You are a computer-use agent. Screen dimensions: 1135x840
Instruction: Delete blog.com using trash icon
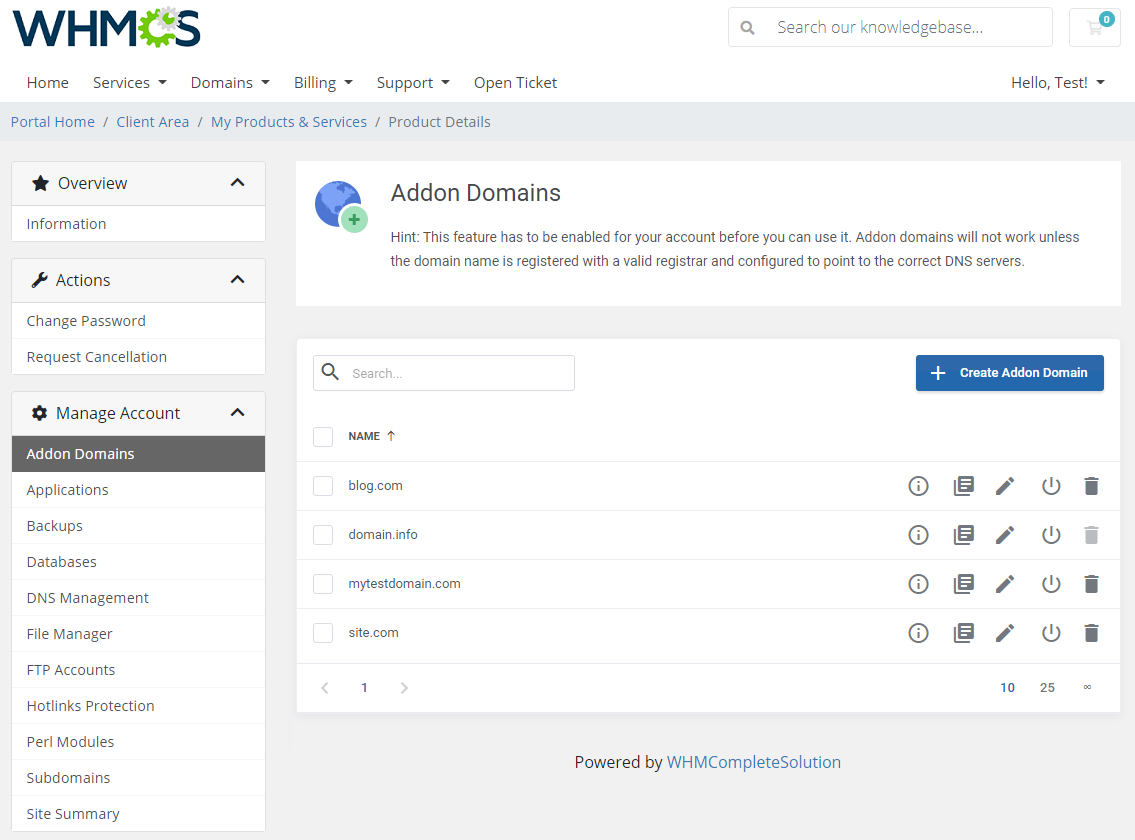click(1092, 486)
